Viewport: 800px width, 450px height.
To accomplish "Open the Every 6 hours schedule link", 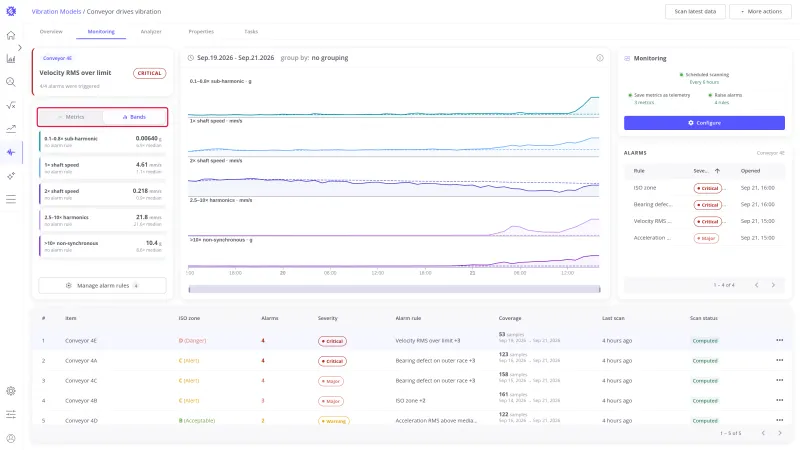I will (x=704, y=82).
